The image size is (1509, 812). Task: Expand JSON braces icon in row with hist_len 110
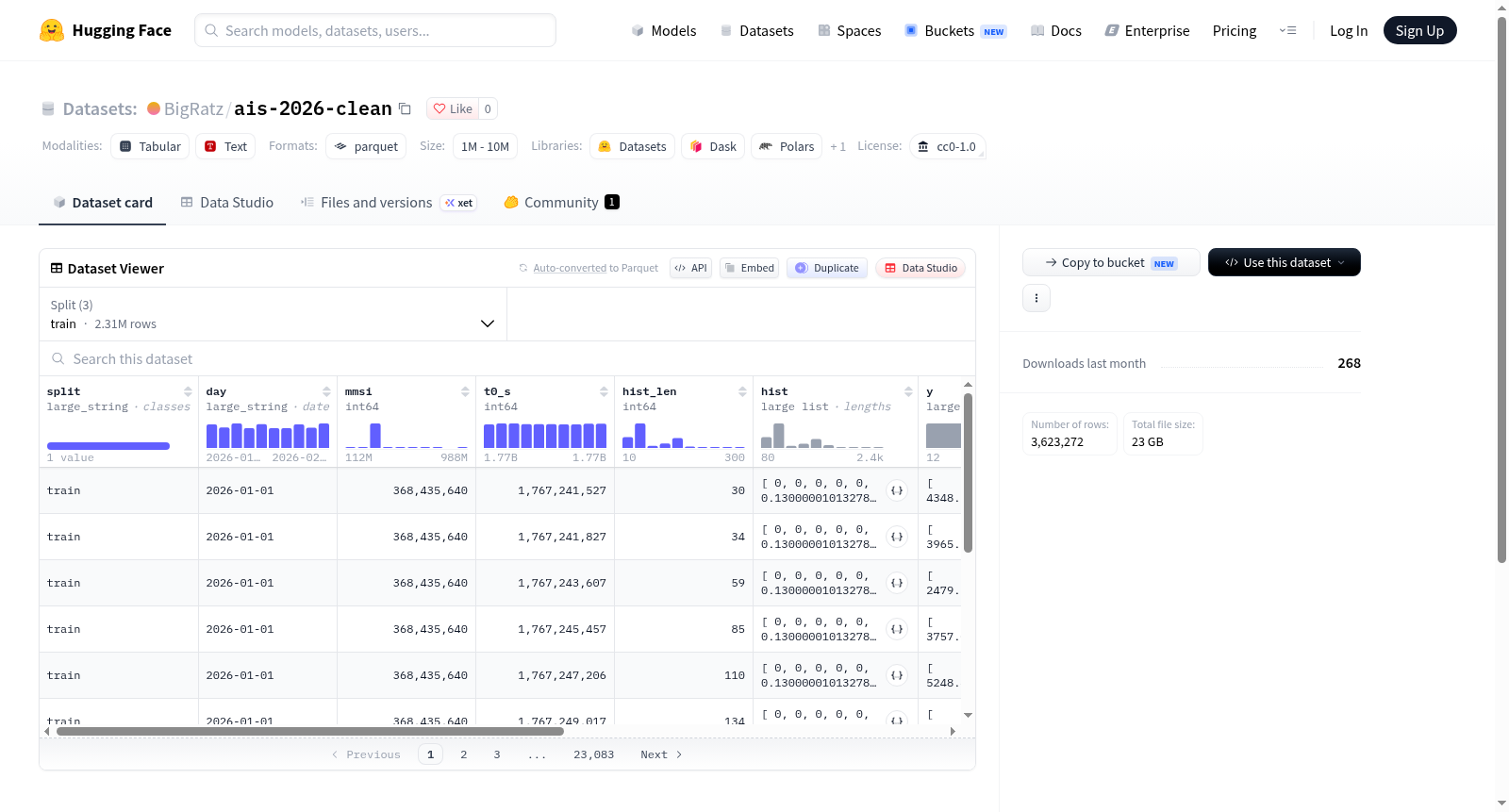coord(897,675)
